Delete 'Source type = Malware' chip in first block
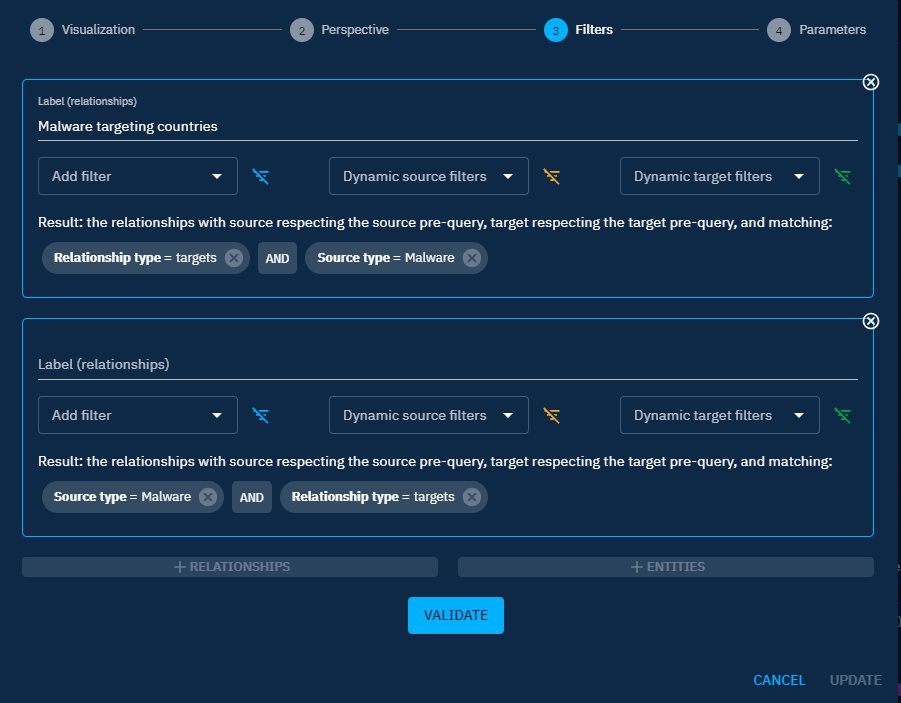Viewport: 901px width, 703px height. pyautogui.click(x=471, y=258)
